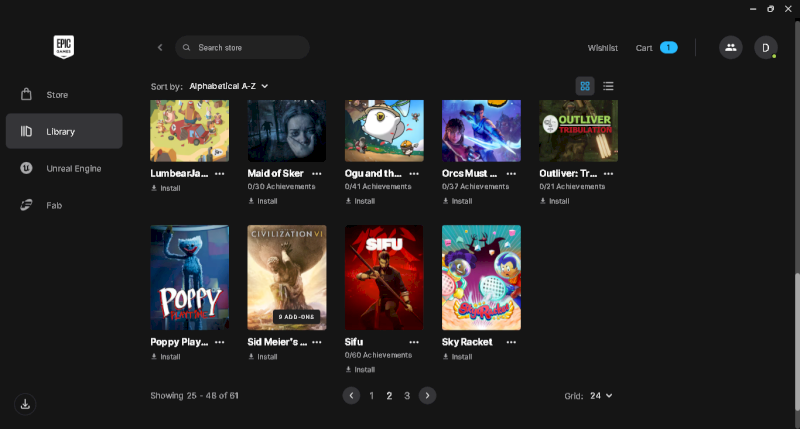
Task: Open the Orcs Must Die cover art
Action: pyautogui.click(x=481, y=131)
